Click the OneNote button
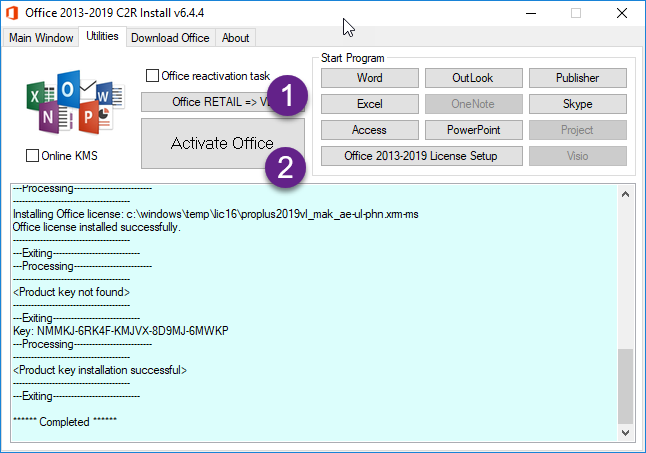Screen dimensions: 646x453 pos(473,104)
